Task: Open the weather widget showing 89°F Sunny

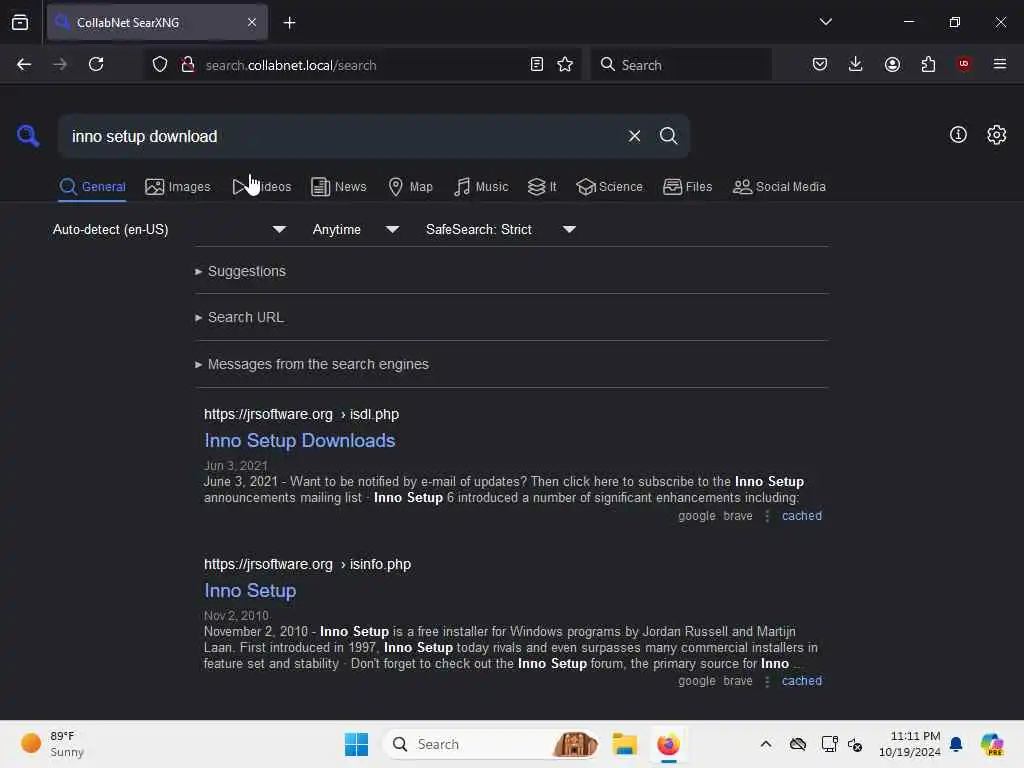Action: pos(52,744)
